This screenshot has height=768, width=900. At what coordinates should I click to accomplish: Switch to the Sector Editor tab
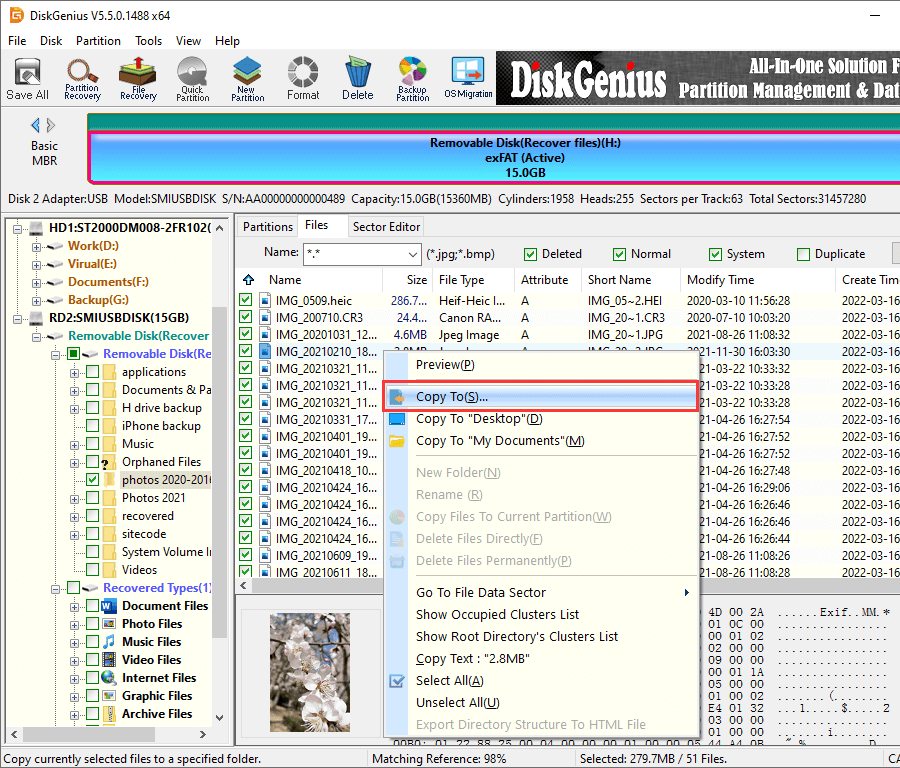point(387,226)
